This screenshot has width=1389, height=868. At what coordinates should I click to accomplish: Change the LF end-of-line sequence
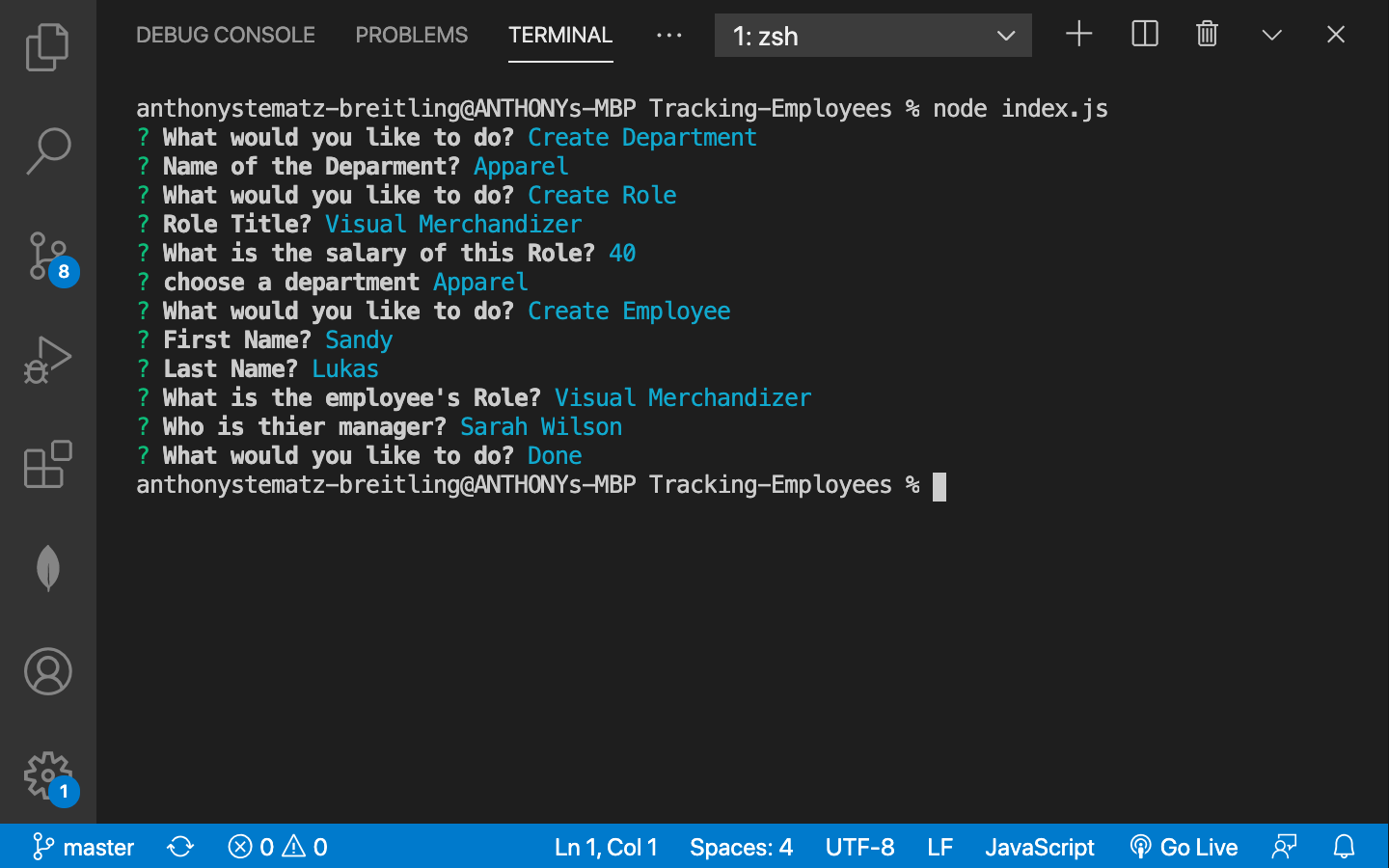940,847
